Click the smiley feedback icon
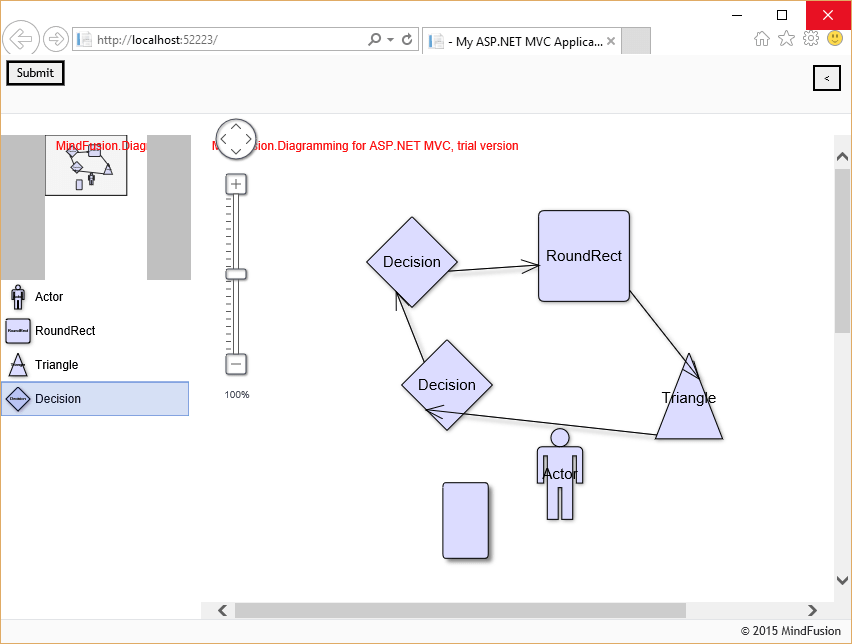Image resolution: width=852 pixels, height=644 pixels. coord(836,39)
